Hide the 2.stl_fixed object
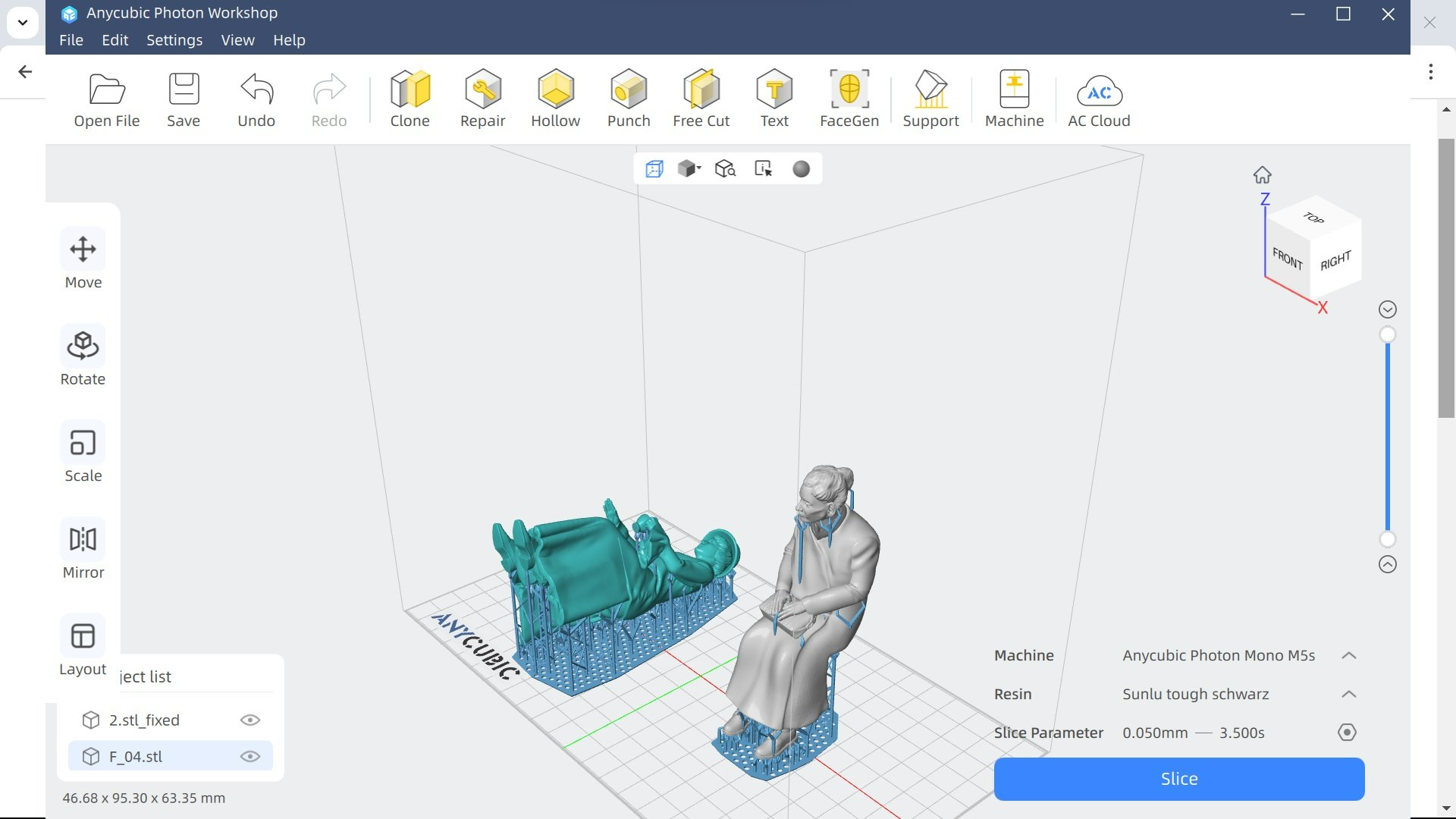 click(250, 720)
